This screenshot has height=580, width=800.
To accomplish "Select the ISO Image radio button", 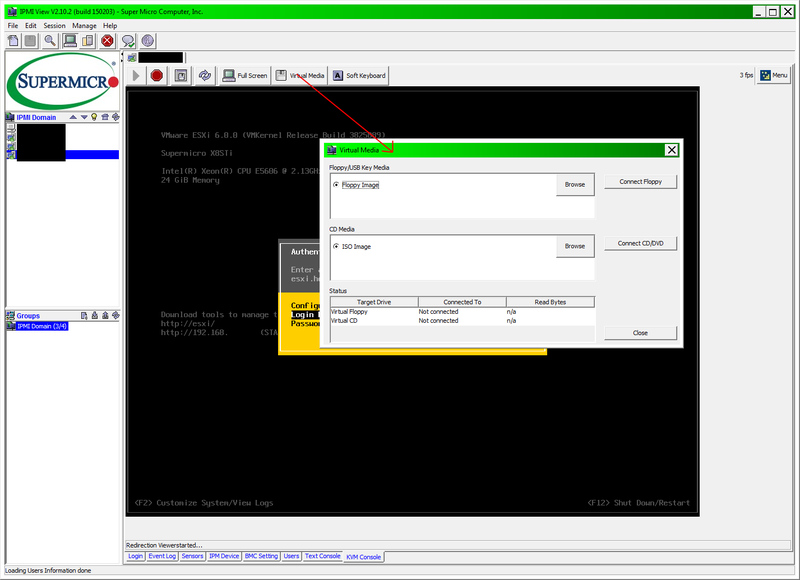I will click(335, 246).
